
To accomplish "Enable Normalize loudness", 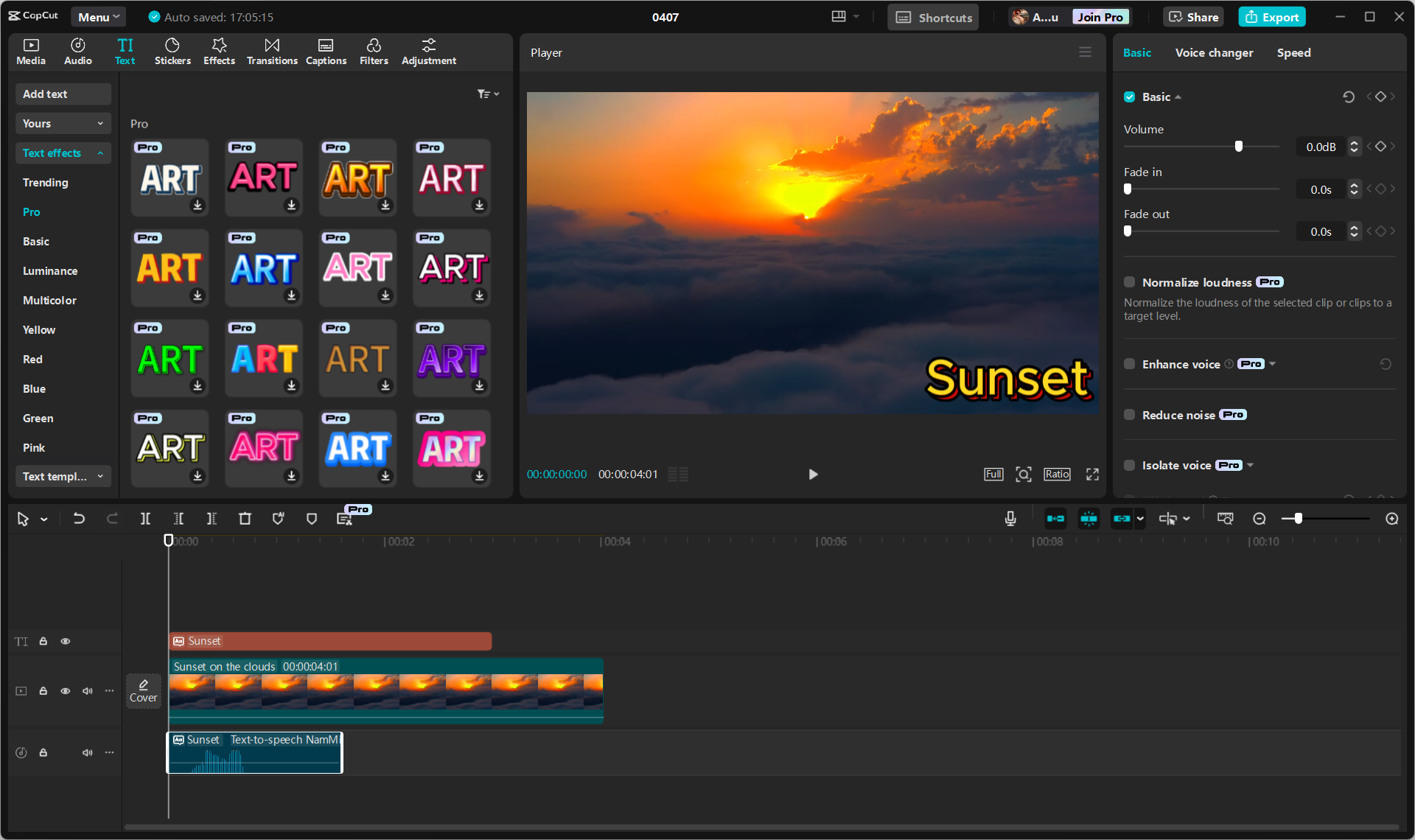I will coord(1129,281).
